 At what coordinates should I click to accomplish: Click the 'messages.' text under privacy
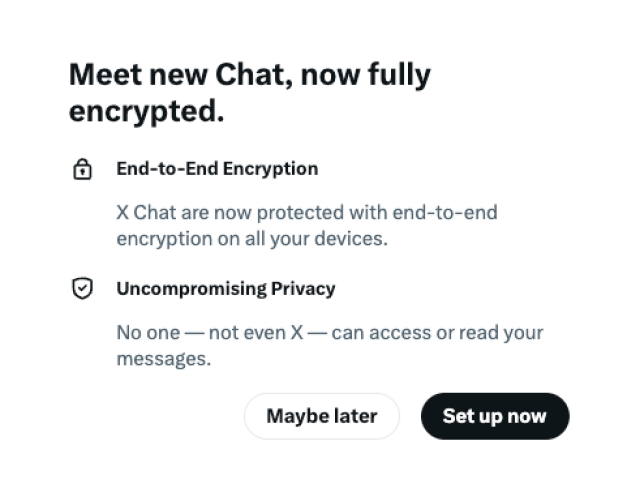[x=164, y=359]
